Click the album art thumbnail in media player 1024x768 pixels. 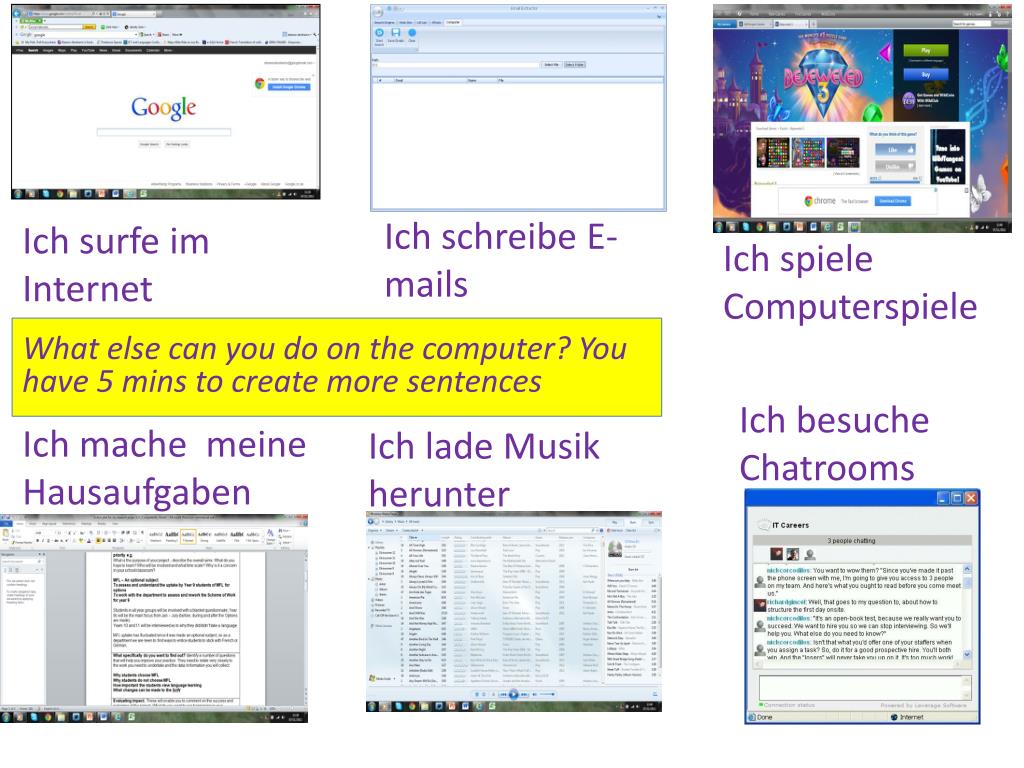point(615,549)
